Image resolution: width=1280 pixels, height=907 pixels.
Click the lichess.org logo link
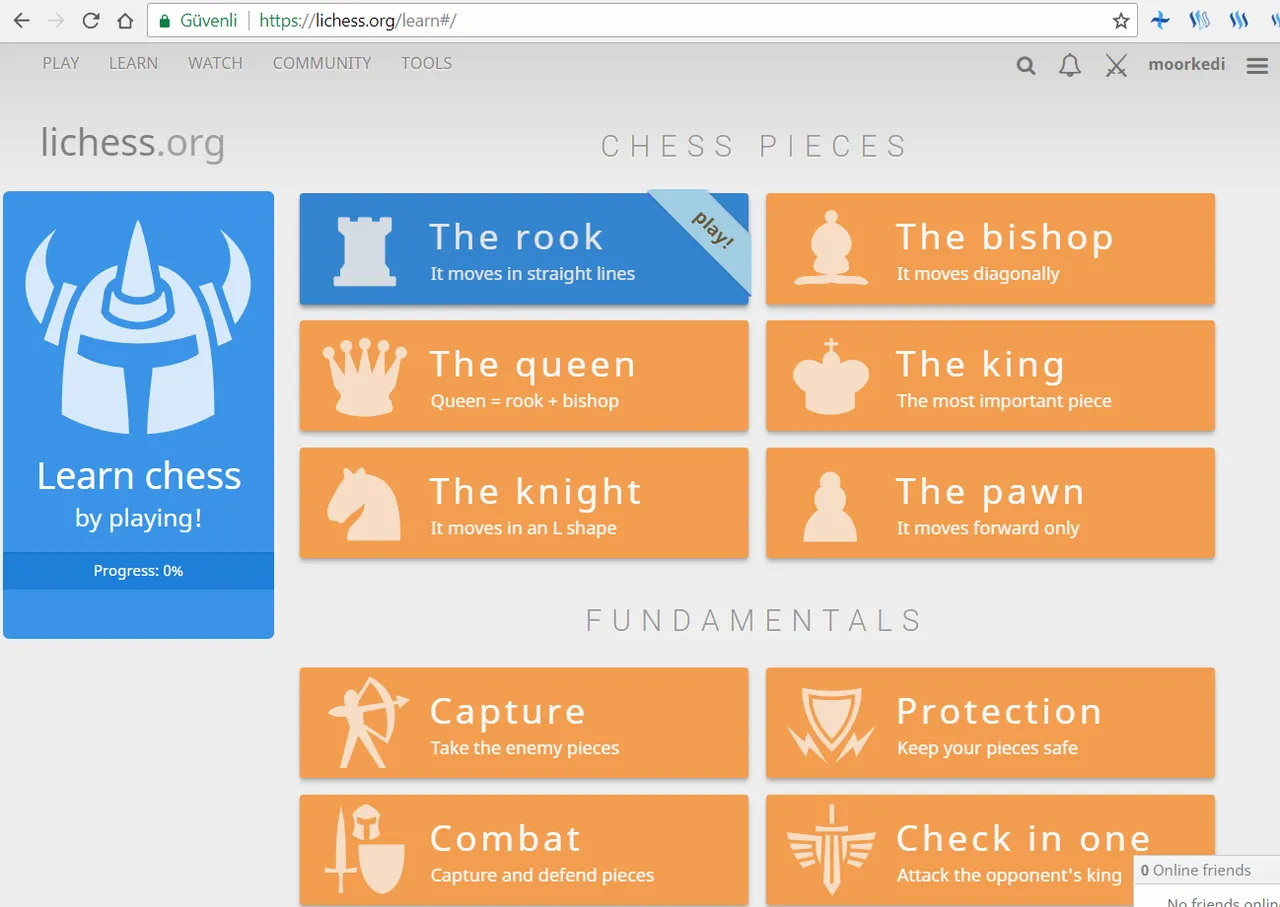pos(132,143)
